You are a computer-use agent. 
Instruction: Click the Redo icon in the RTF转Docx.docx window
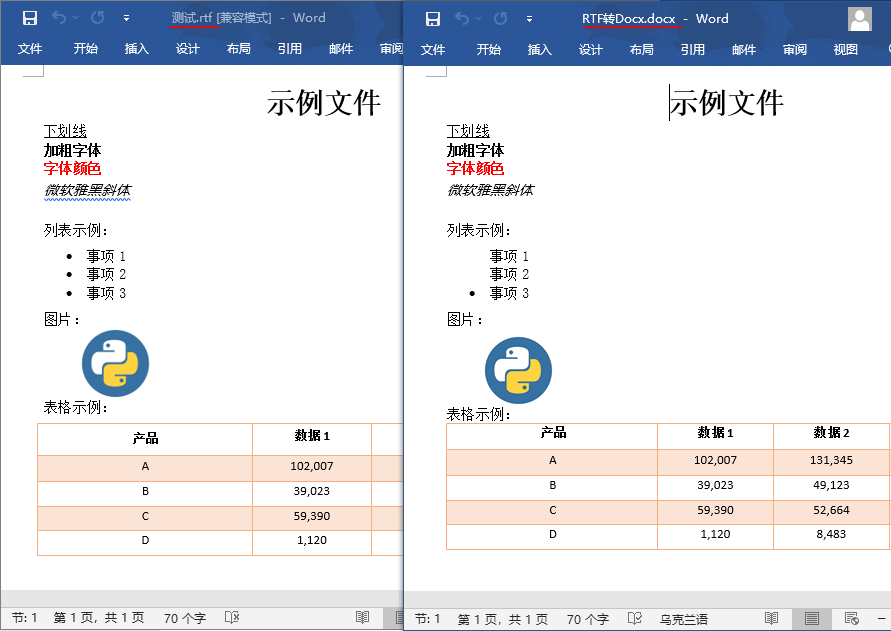click(x=497, y=19)
